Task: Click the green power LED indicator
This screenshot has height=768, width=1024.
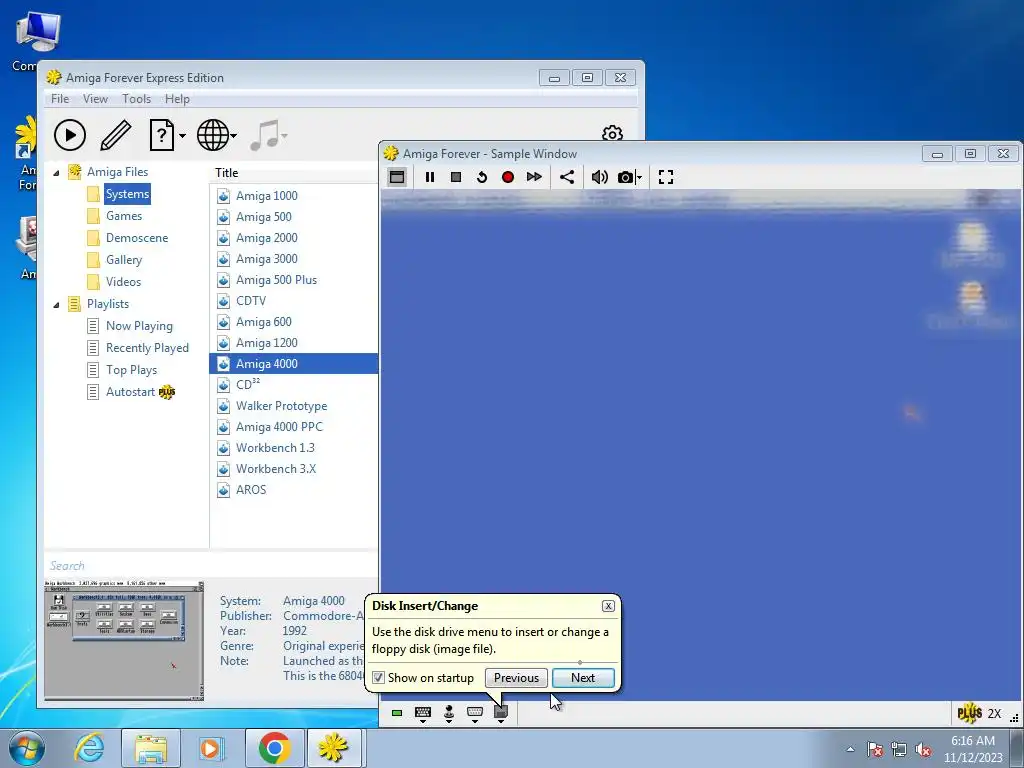Action: tap(396, 712)
